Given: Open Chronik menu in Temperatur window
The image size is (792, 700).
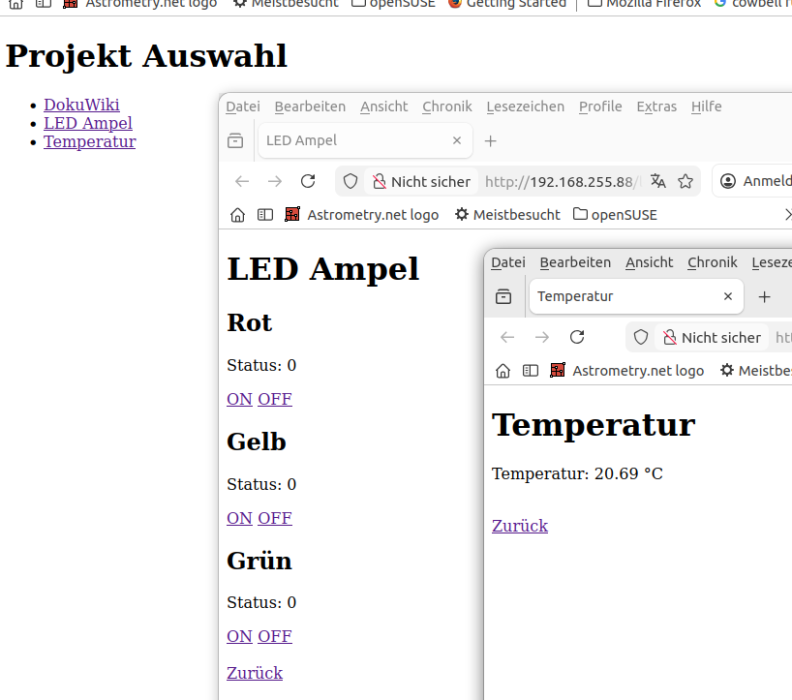Looking at the screenshot, I should tap(712, 263).
